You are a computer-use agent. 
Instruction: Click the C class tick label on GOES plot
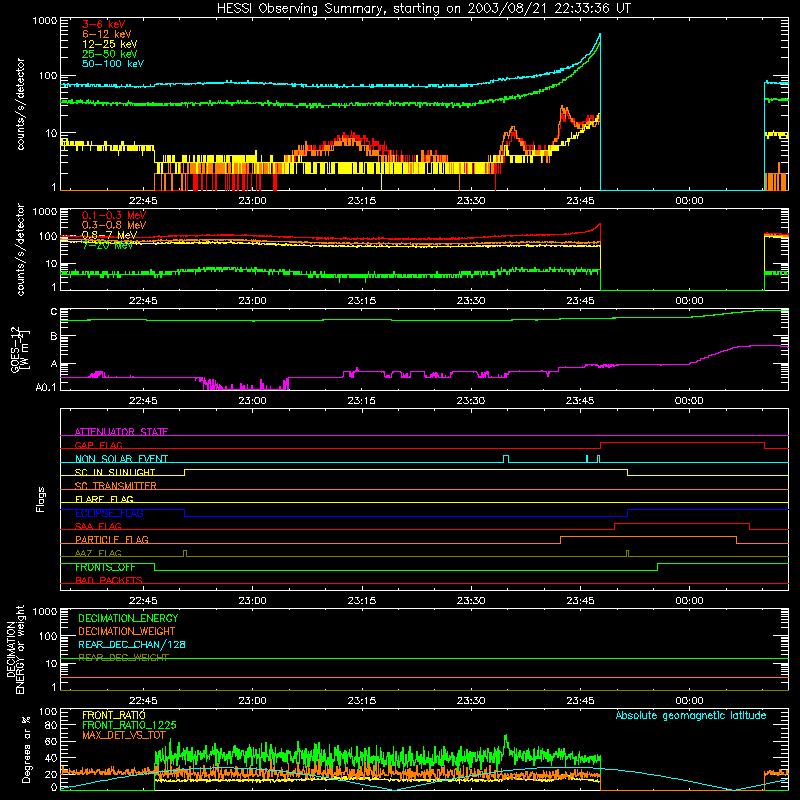point(54,312)
